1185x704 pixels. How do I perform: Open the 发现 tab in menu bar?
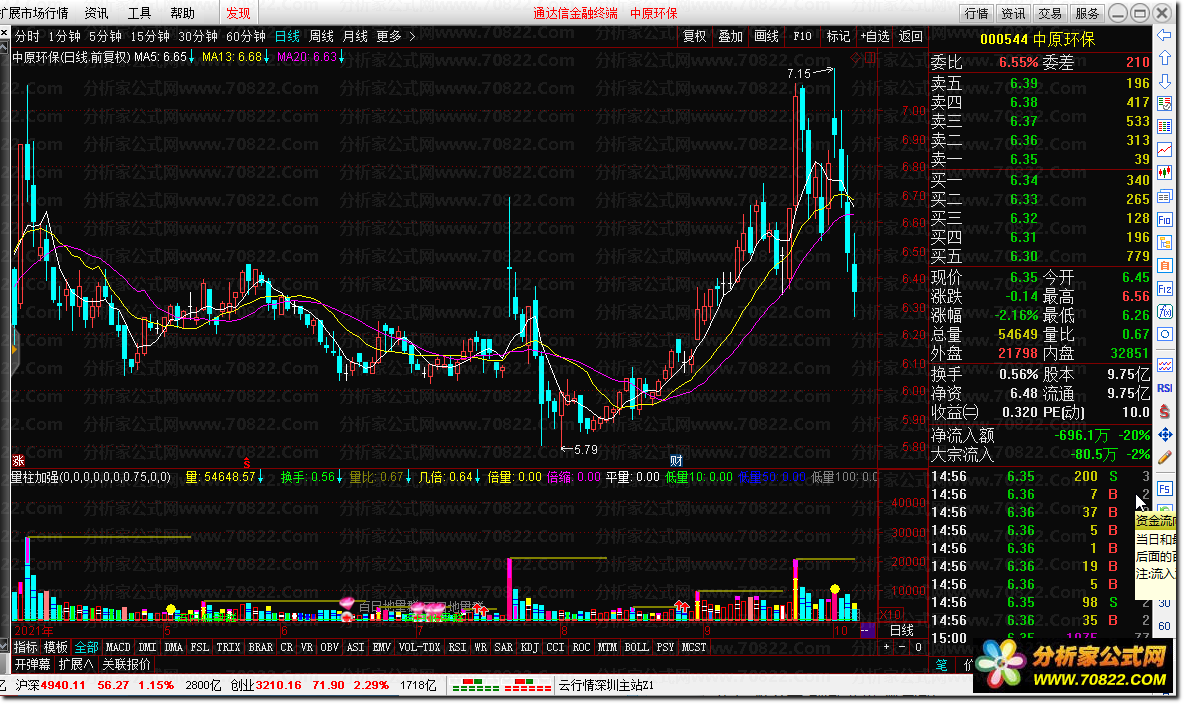(x=238, y=13)
